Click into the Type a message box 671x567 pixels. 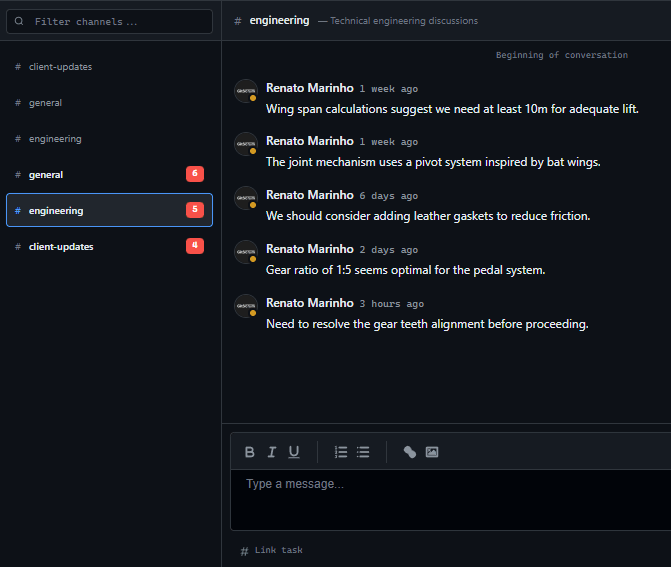[451, 500]
